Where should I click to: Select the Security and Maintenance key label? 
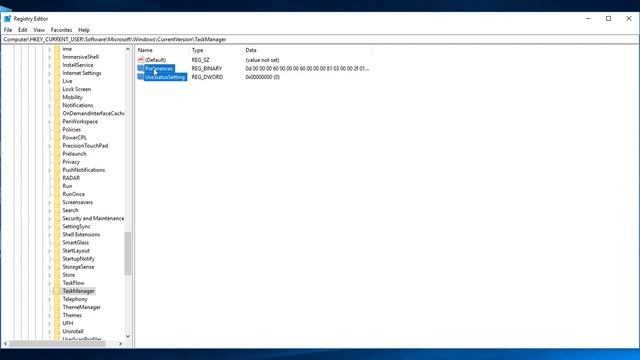[93, 218]
